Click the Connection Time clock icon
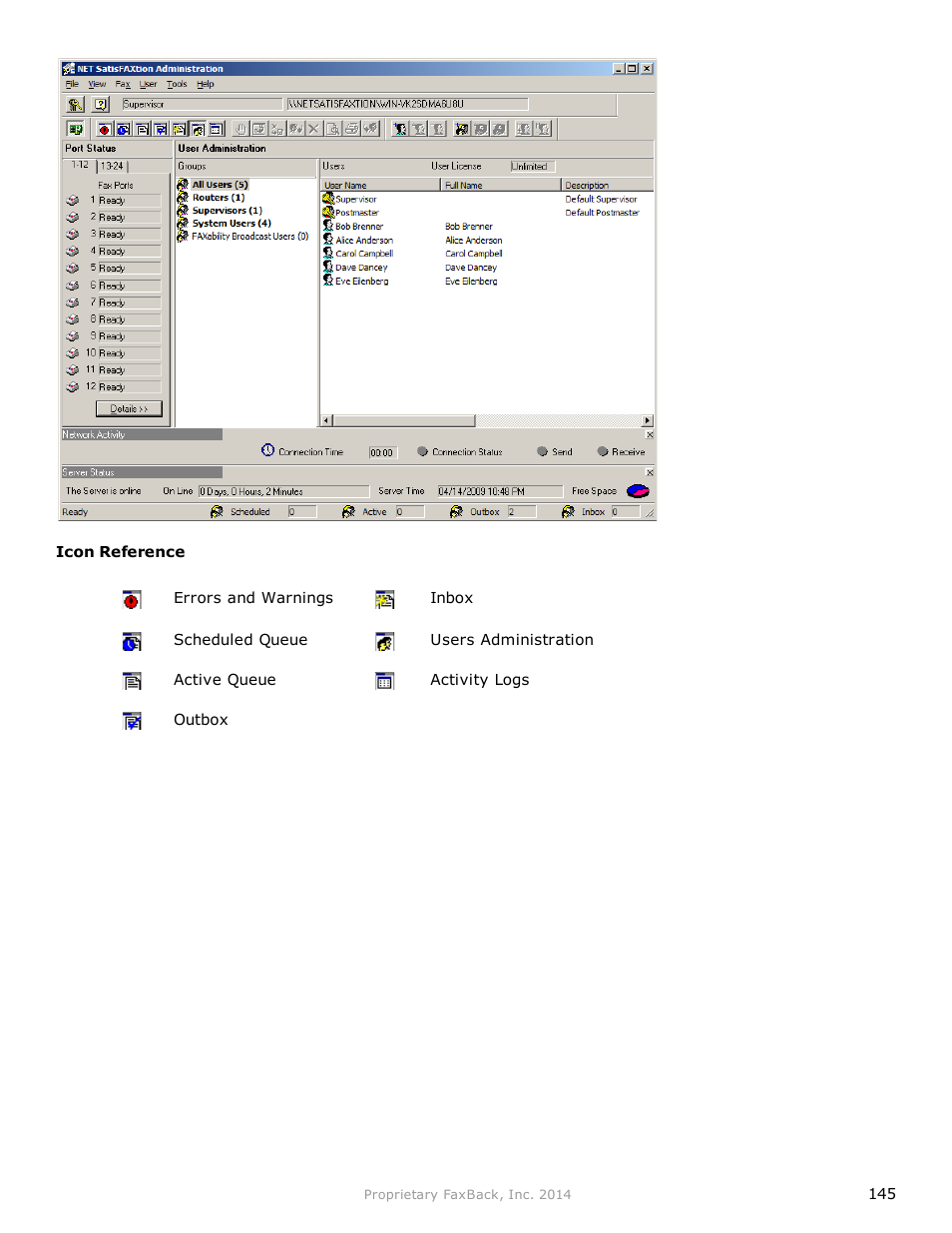This screenshot has height=1233, width=952. [x=267, y=450]
